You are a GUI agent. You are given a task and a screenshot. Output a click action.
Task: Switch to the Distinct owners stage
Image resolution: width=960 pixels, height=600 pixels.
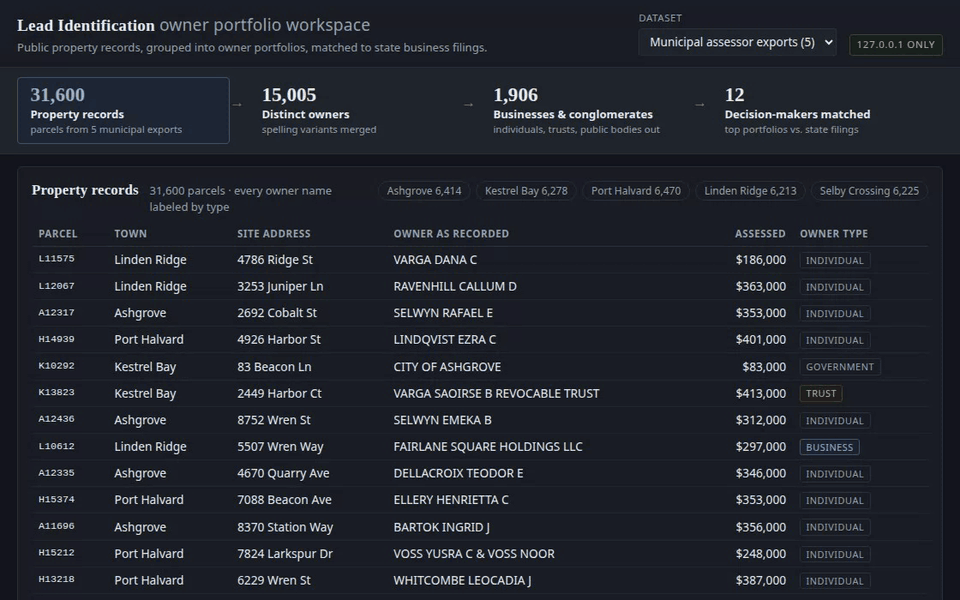tap(354, 110)
